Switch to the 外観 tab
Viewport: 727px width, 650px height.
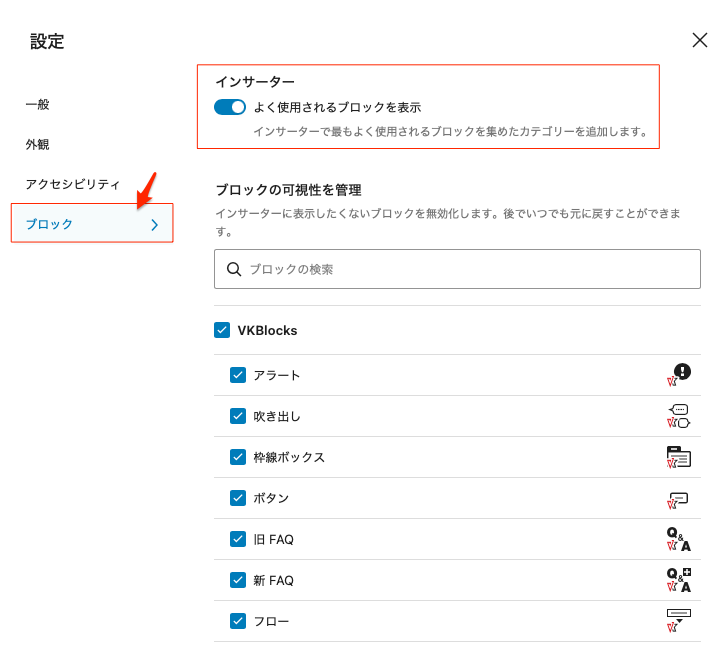(38, 144)
